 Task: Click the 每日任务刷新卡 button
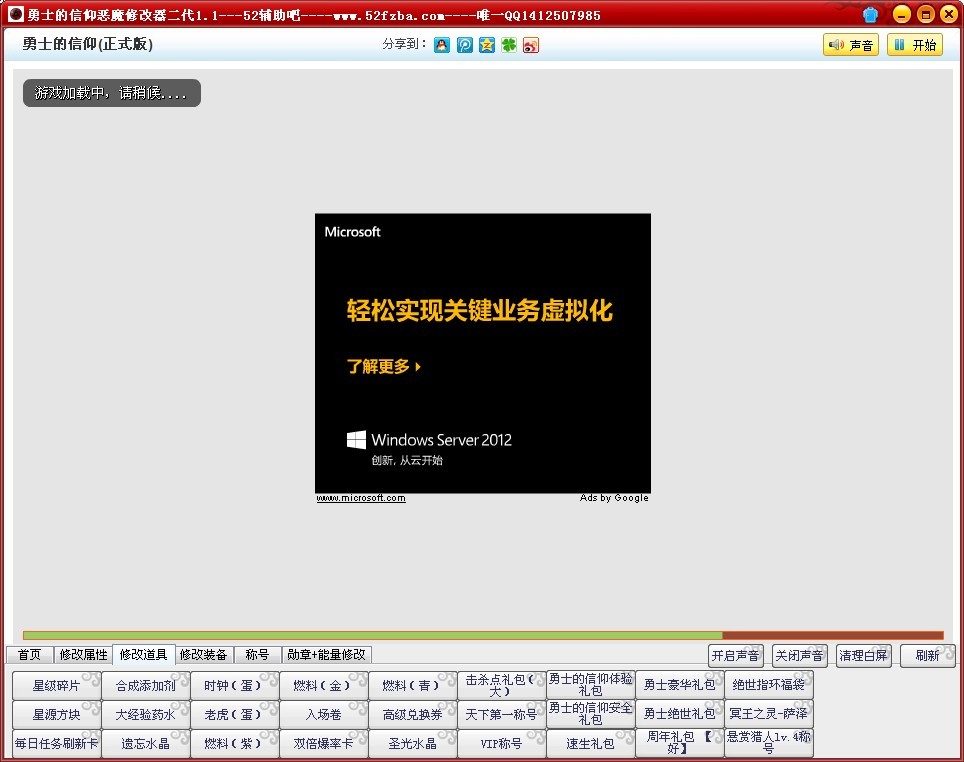(x=57, y=743)
